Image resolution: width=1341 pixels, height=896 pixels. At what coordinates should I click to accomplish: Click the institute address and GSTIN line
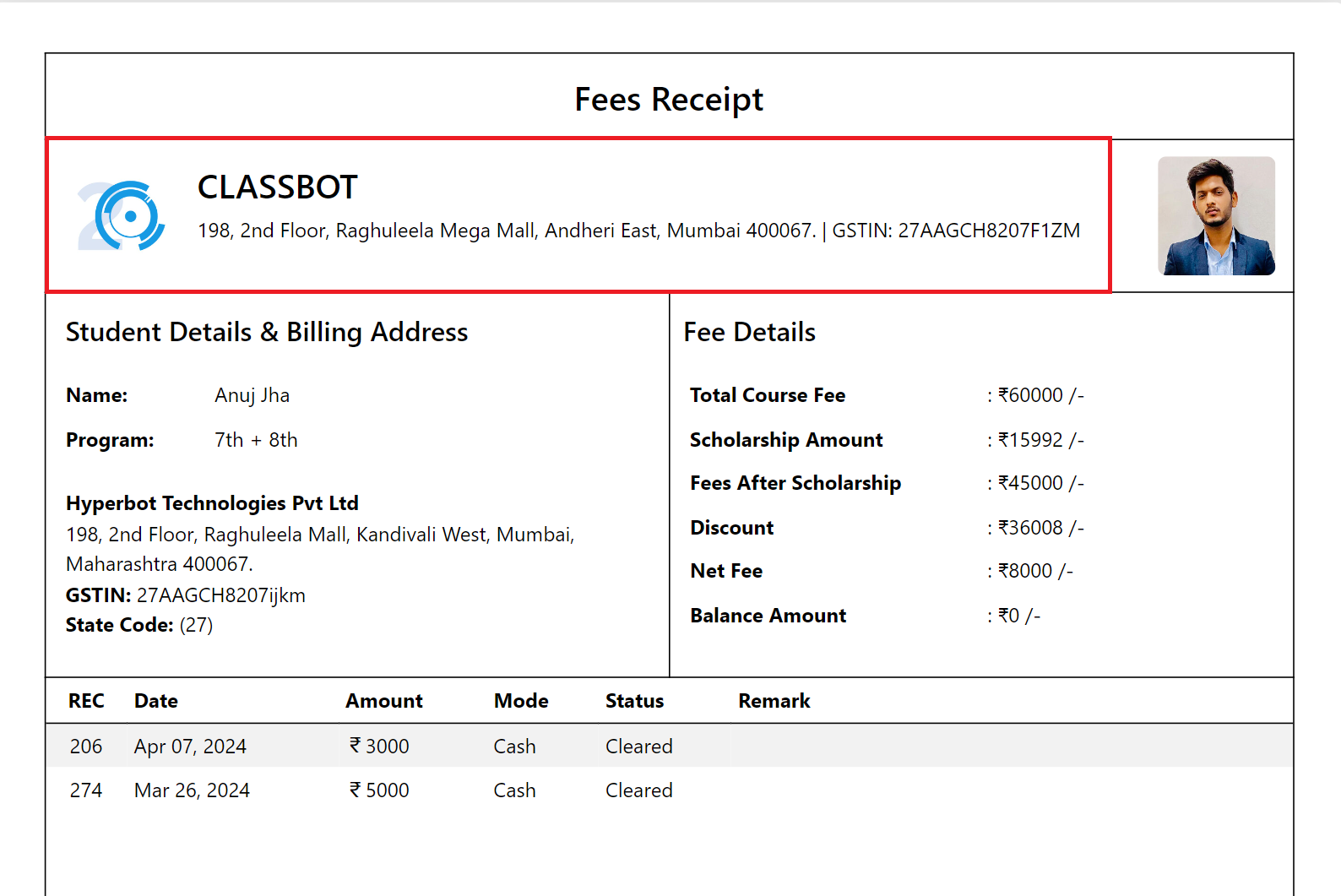tap(638, 231)
